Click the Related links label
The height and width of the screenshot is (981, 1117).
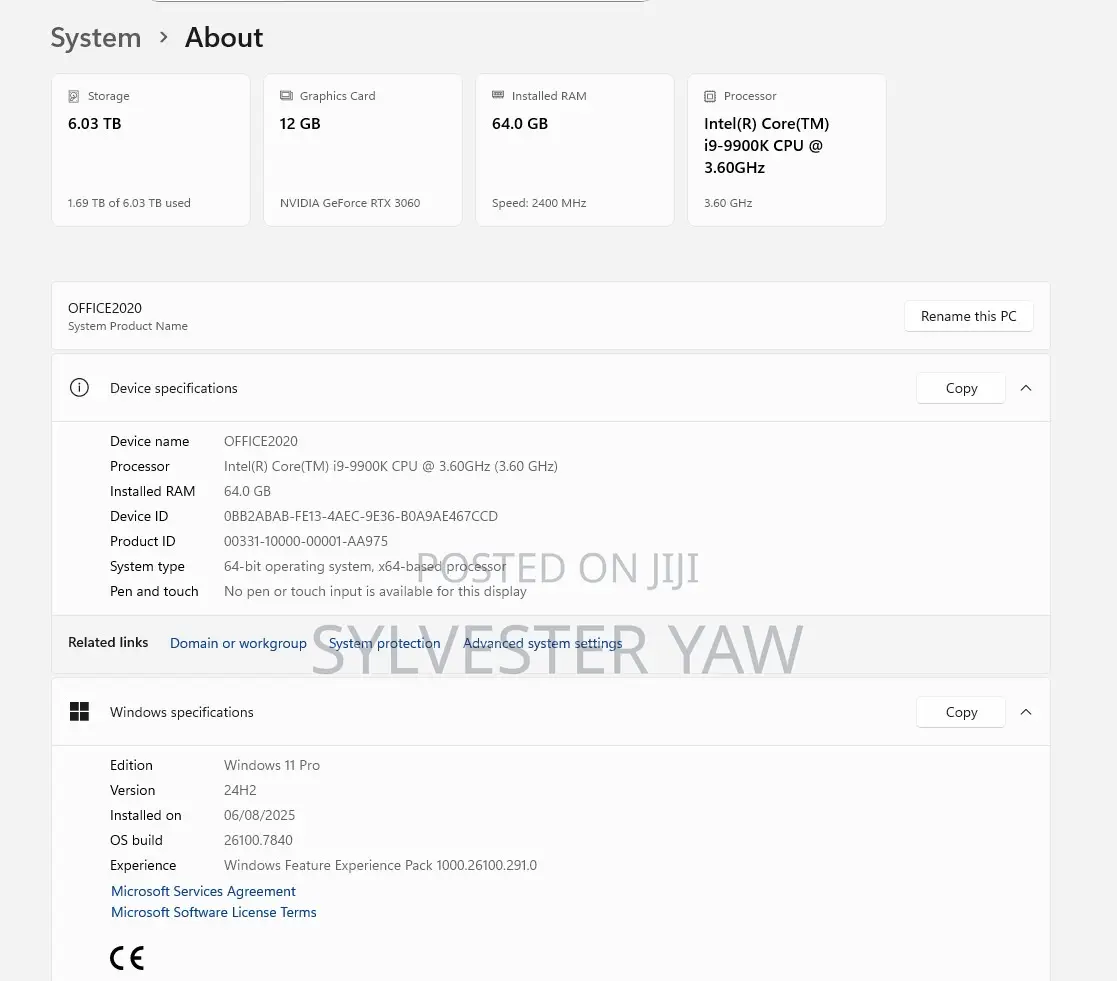(x=108, y=642)
